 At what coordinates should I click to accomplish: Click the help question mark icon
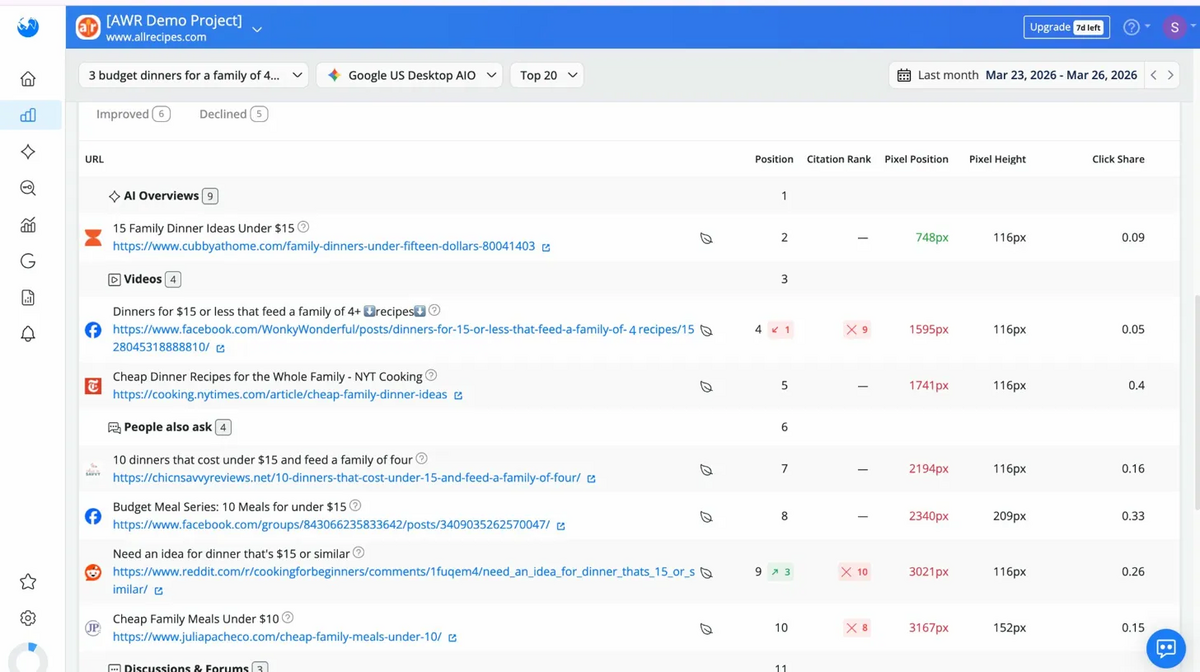1131,27
